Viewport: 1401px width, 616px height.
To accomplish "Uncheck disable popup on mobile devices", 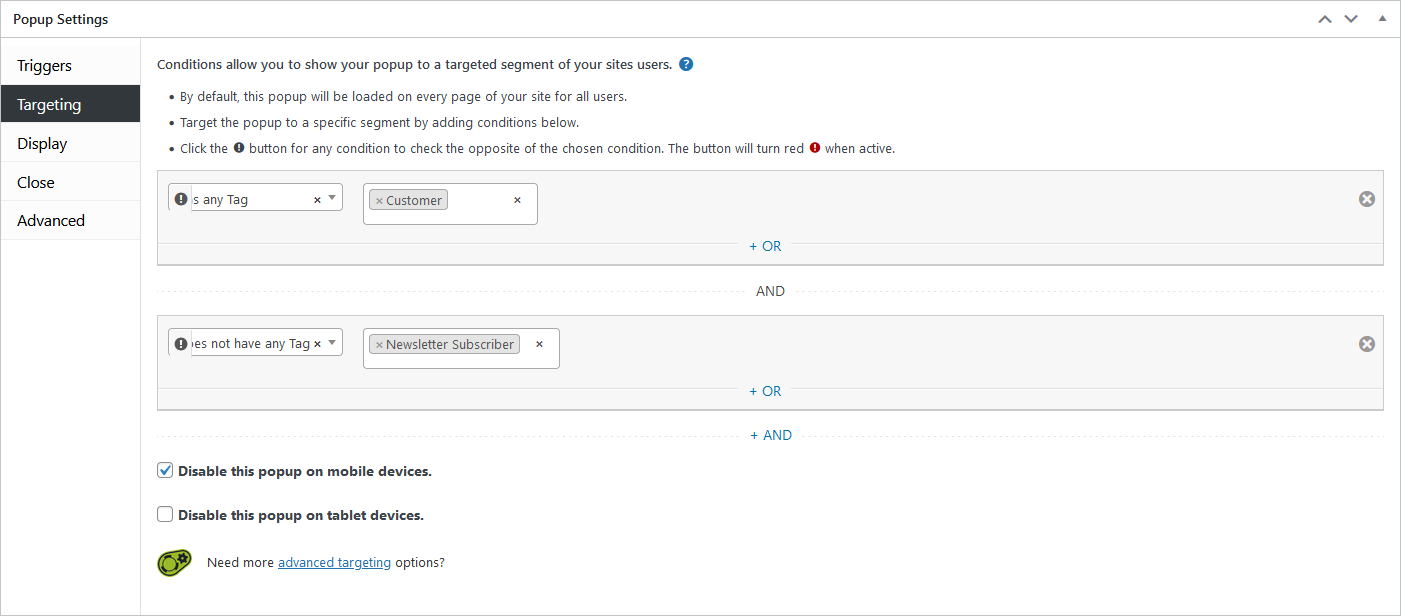I will [x=164, y=470].
